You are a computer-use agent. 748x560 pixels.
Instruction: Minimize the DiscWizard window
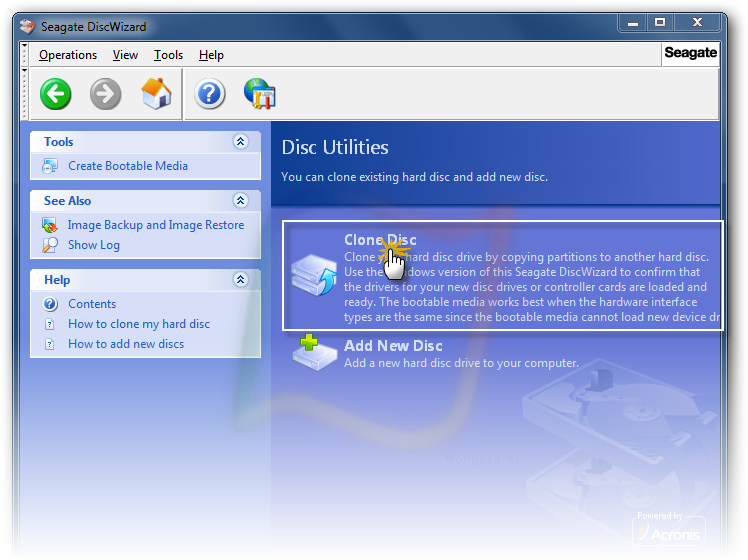point(633,22)
